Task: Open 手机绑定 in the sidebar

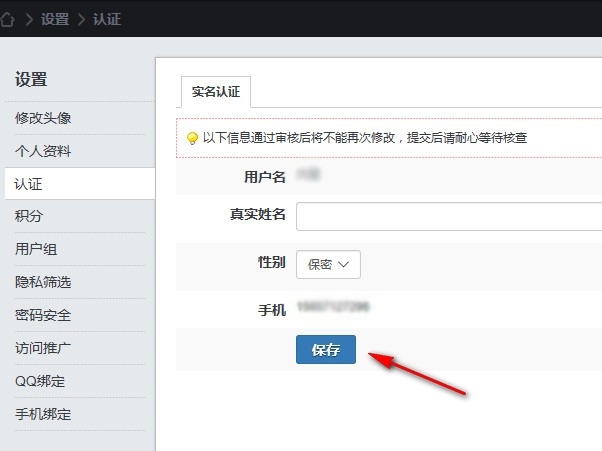Action: pos(43,415)
